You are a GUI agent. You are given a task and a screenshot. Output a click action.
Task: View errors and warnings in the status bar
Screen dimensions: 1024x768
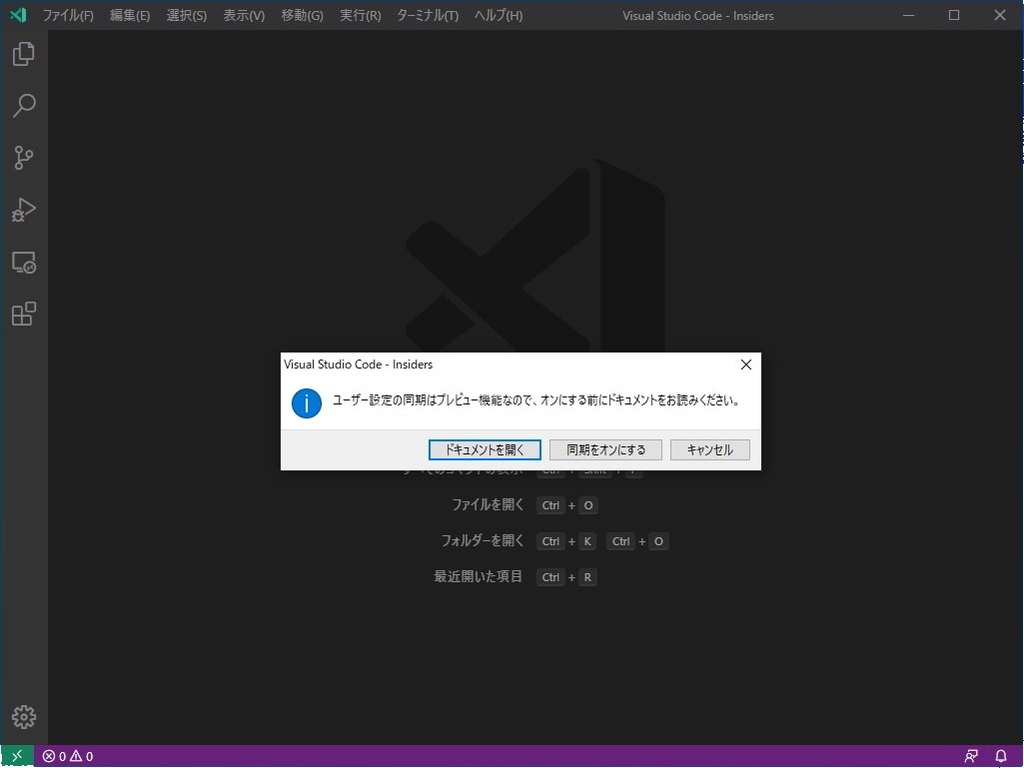(x=66, y=756)
